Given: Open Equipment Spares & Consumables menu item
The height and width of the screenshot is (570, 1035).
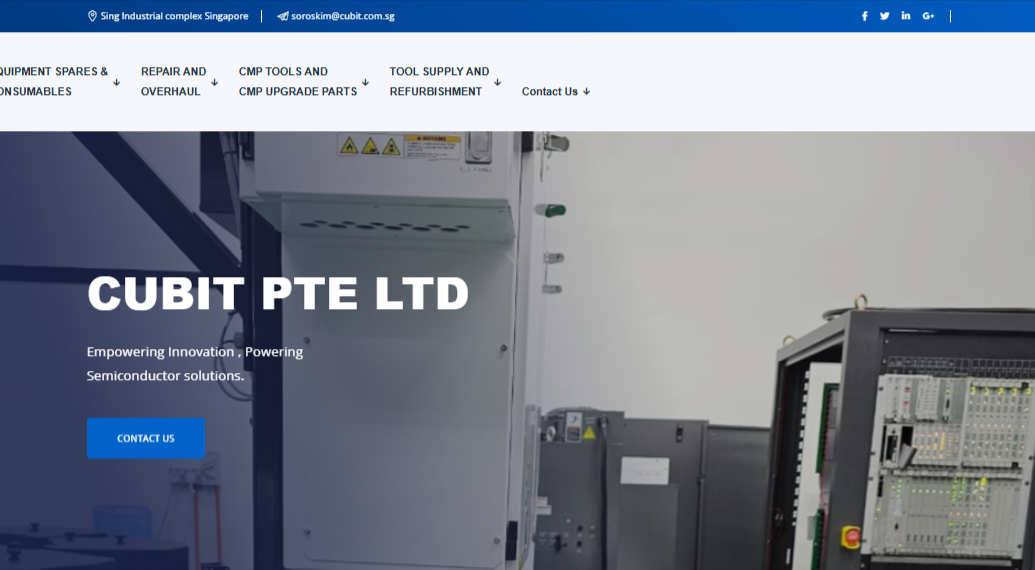Looking at the screenshot, I should coord(52,81).
